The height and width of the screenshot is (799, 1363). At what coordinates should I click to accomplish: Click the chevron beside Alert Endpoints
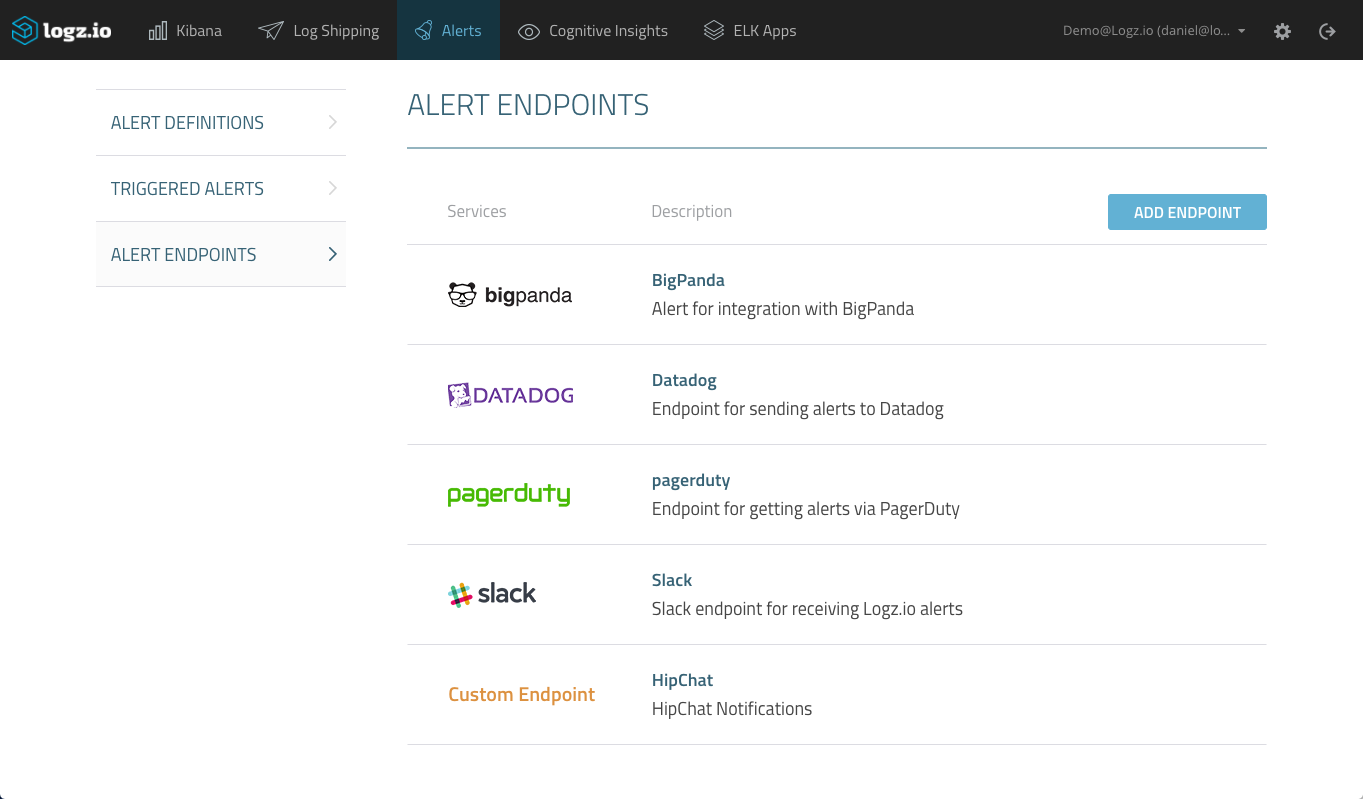[x=333, y=255]
